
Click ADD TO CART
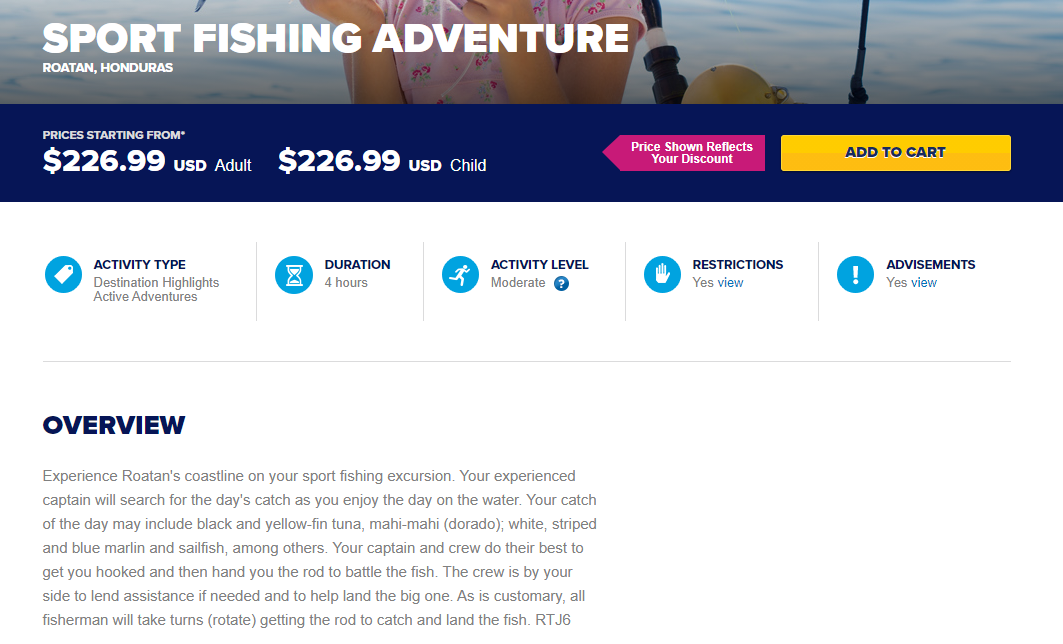[895, 152]
